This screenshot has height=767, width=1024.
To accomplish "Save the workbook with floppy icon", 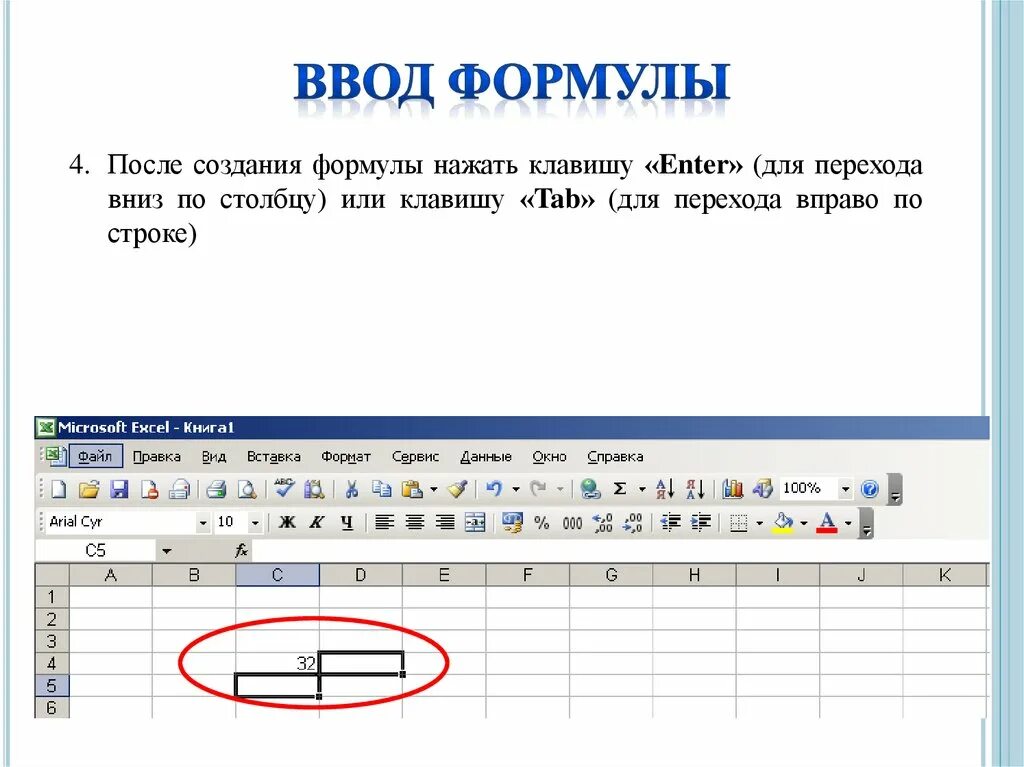I will click(119, 489).
